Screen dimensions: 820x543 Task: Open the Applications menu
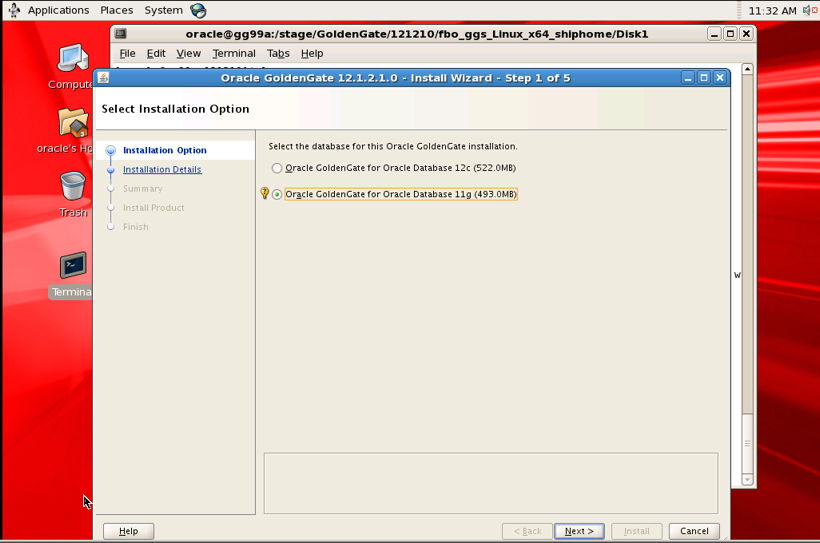coord(57,10)
